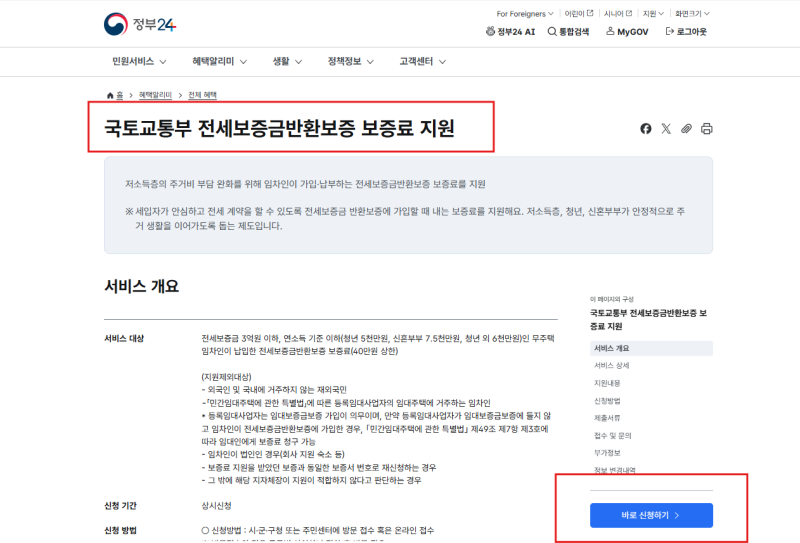
Task: Open MyGOV page
Action: (x=627, y=32)
